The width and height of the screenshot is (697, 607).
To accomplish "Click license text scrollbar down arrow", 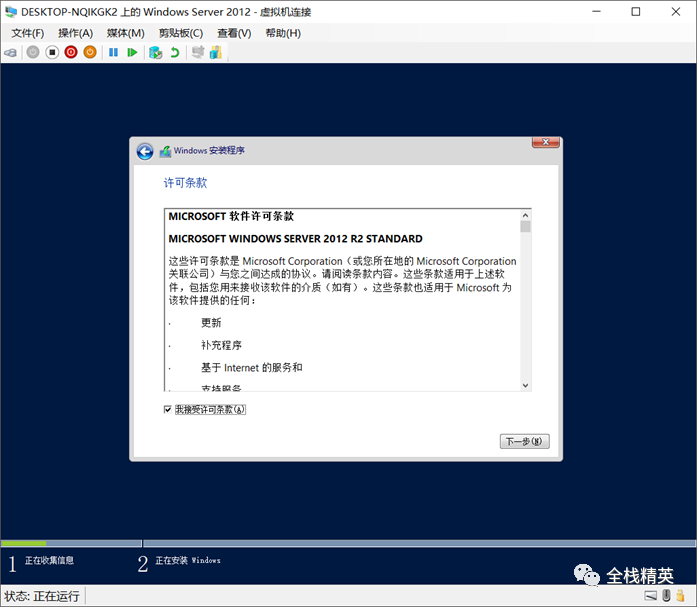I will (x=525, y=385).
